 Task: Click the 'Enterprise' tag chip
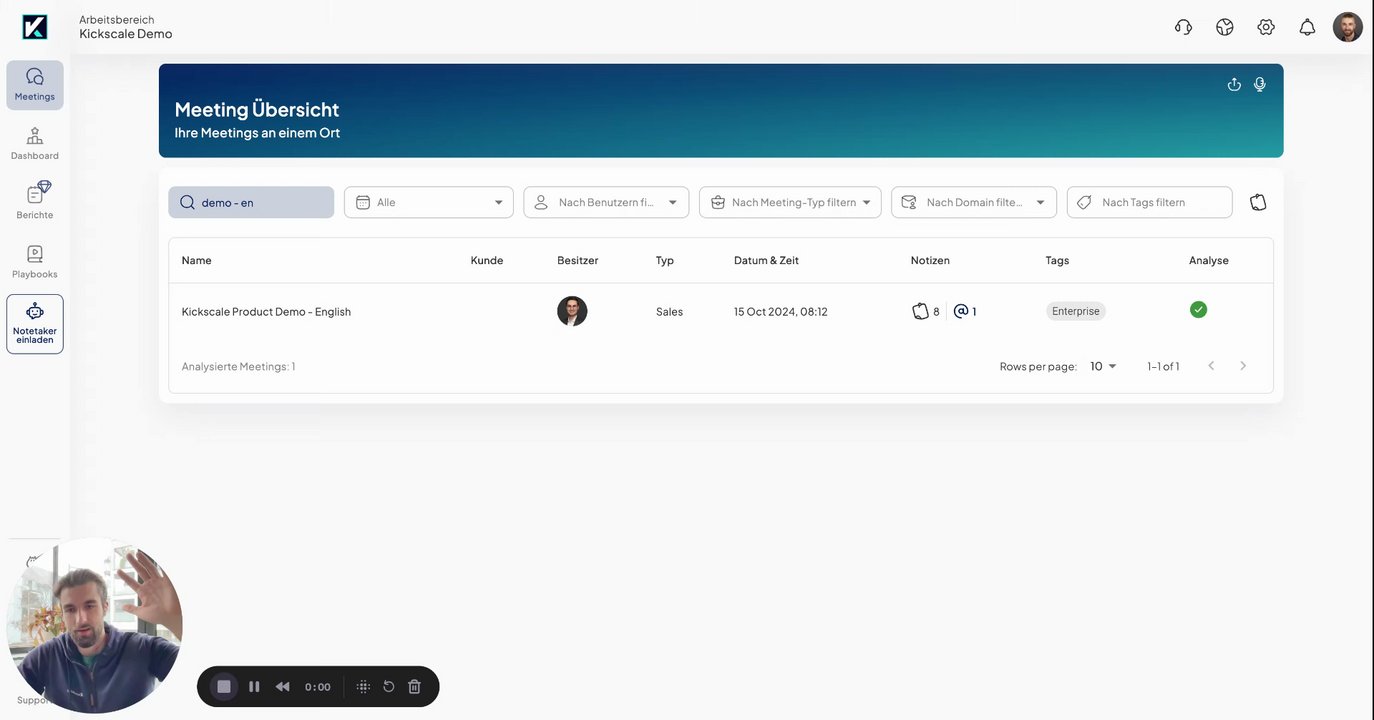point(1076,311)
